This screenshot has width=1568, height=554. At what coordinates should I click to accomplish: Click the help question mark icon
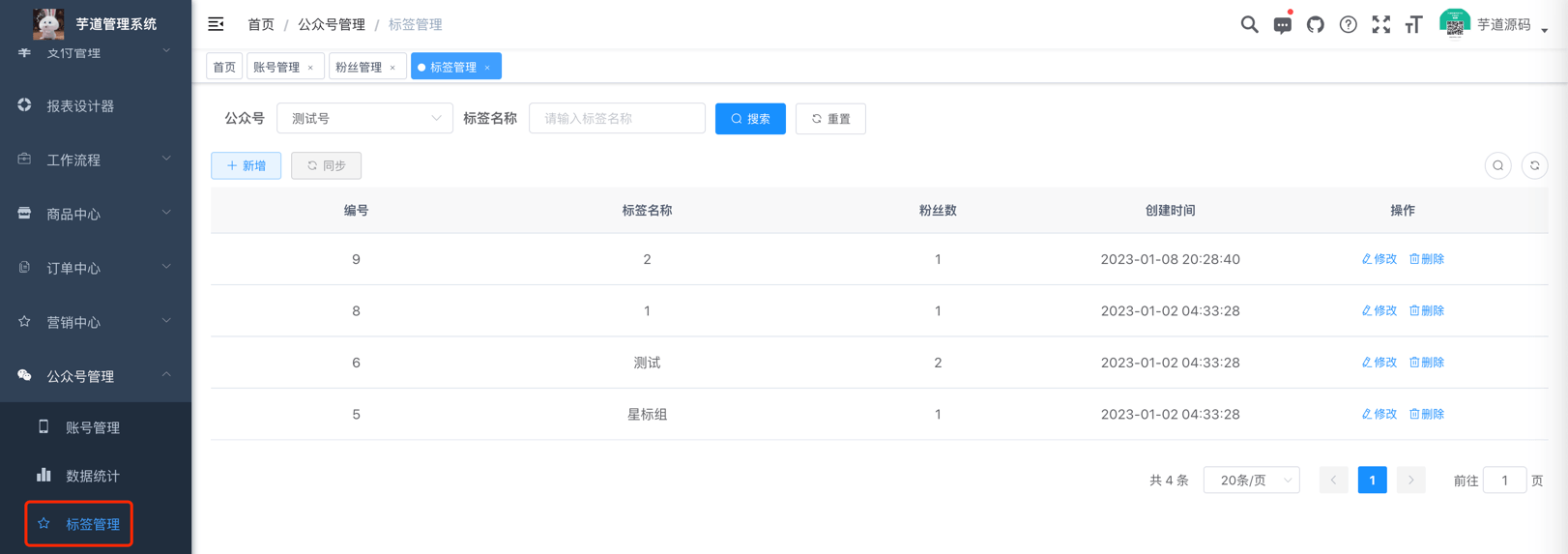pyautogui.click(x=1348, y=25)
